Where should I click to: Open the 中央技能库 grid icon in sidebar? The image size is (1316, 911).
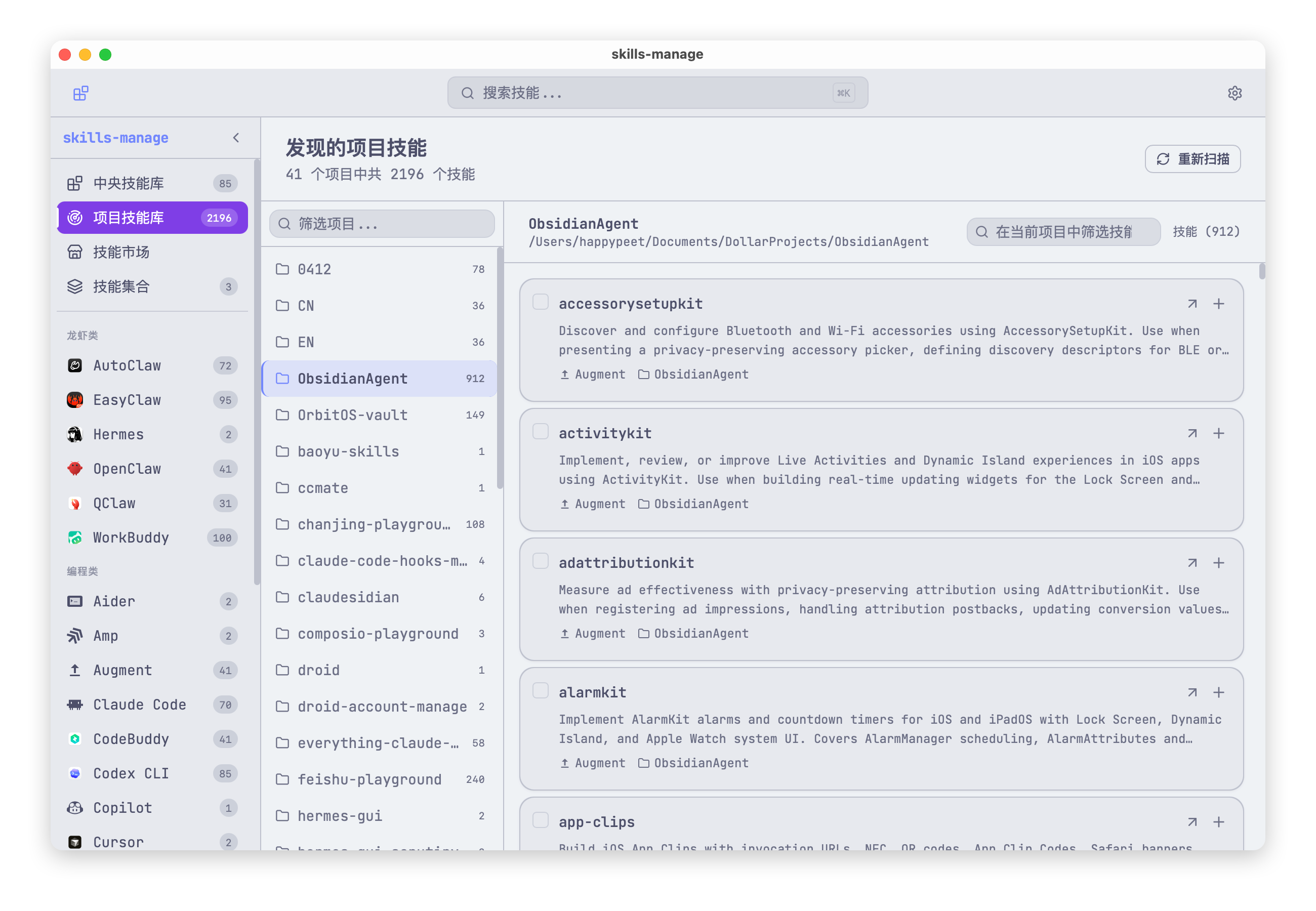pyautogui.click(x=75, y=183)
